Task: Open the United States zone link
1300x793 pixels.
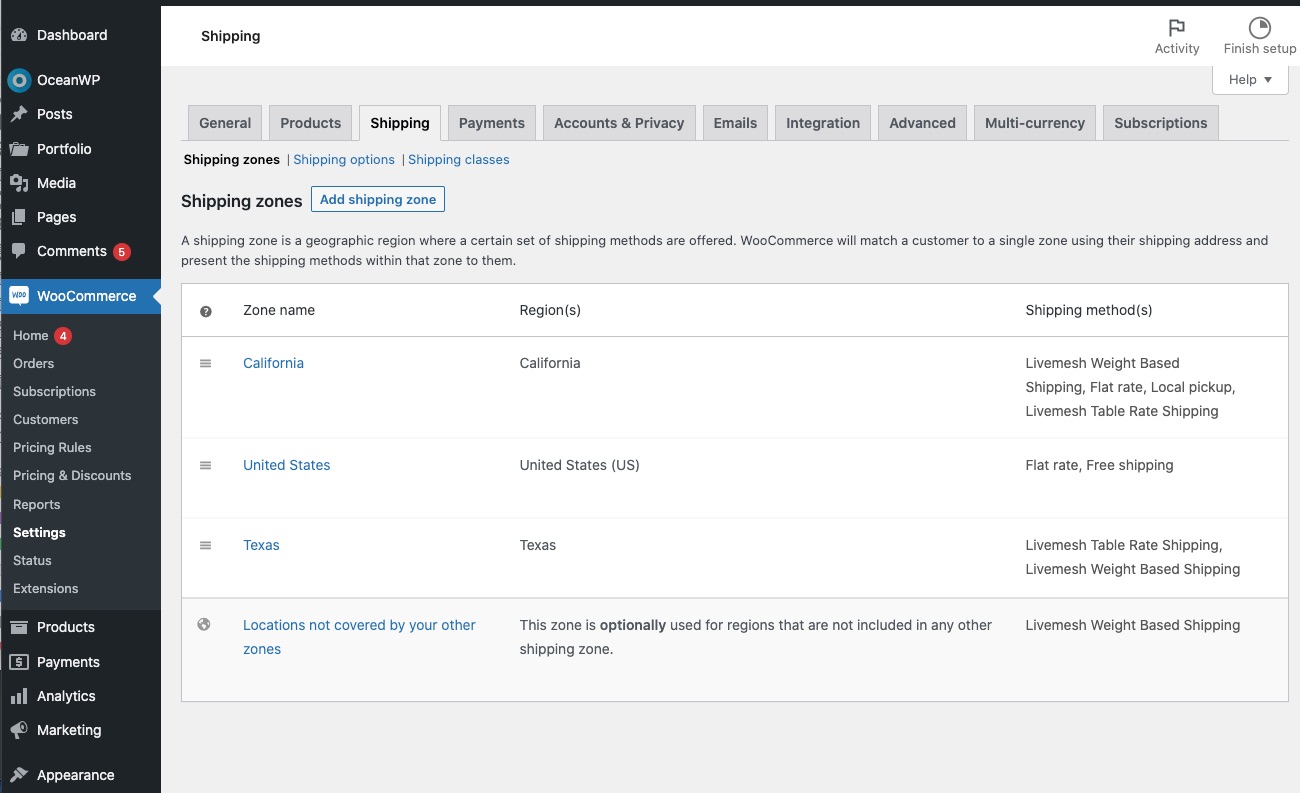Action: point(286,465)
